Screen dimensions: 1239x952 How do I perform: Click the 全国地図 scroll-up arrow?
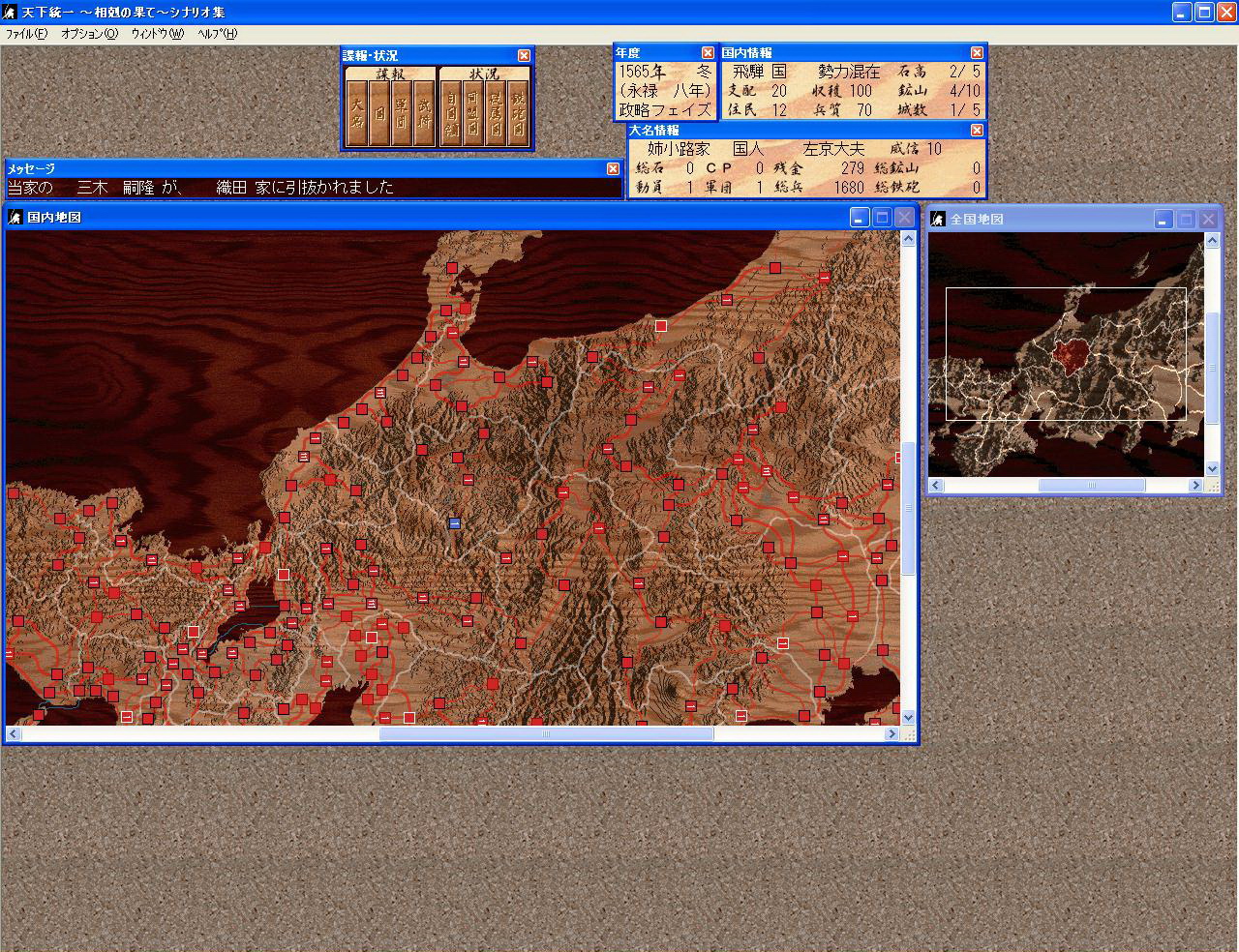point(1212,241)
